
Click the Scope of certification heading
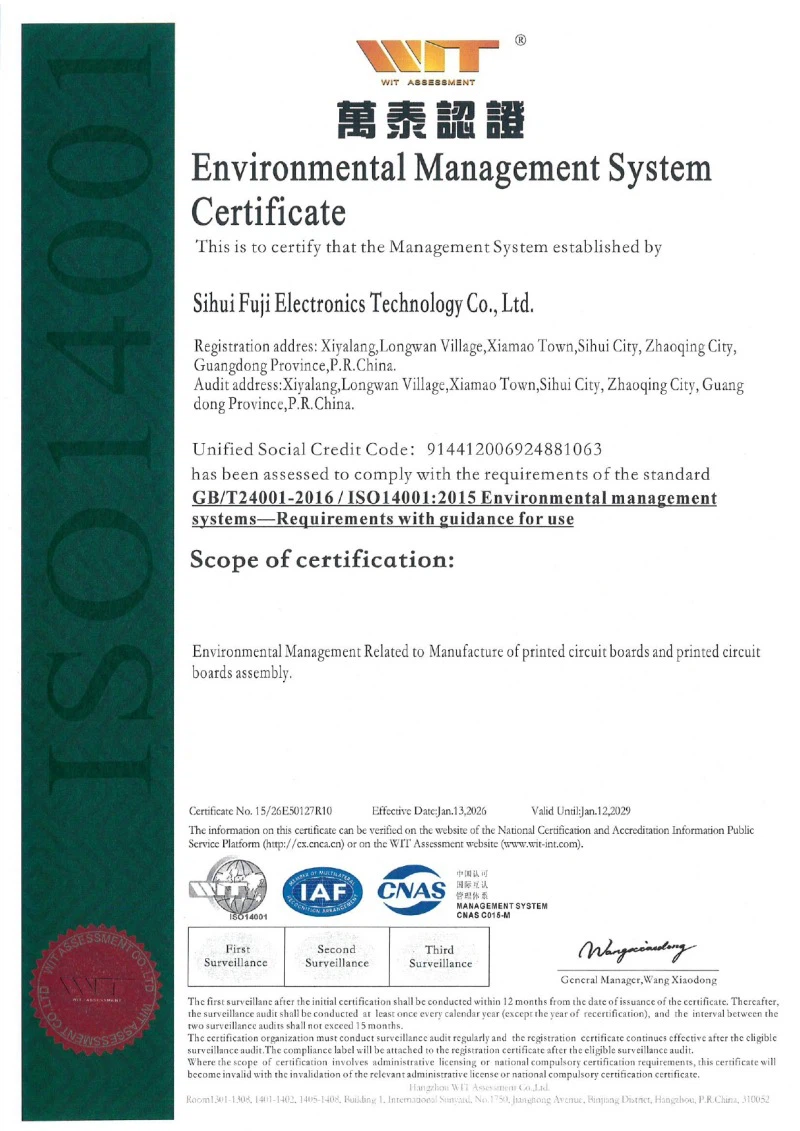tap(322, 559)
